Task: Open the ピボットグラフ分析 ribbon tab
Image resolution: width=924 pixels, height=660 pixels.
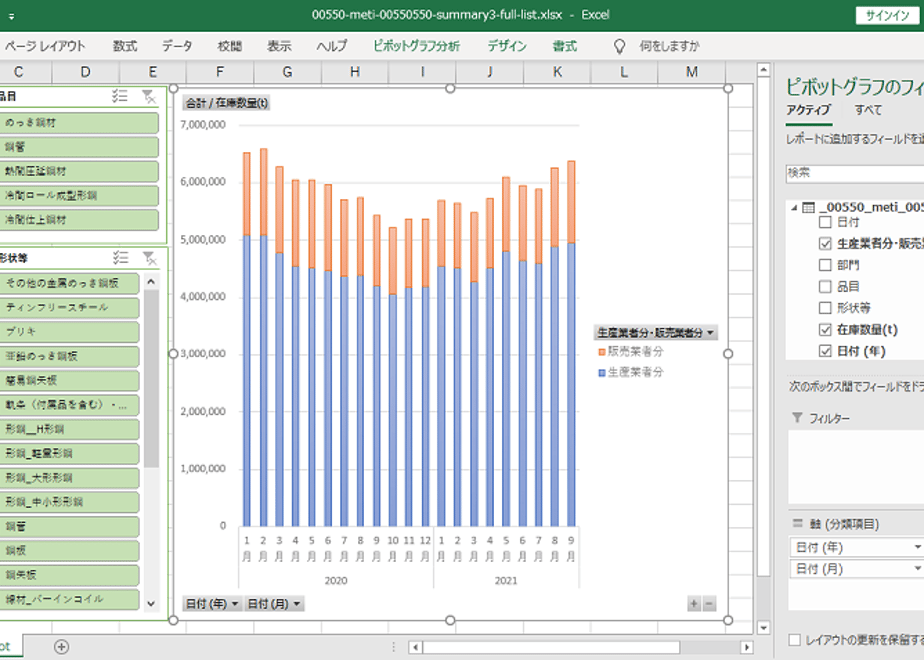Action: (x=416, y=46)
